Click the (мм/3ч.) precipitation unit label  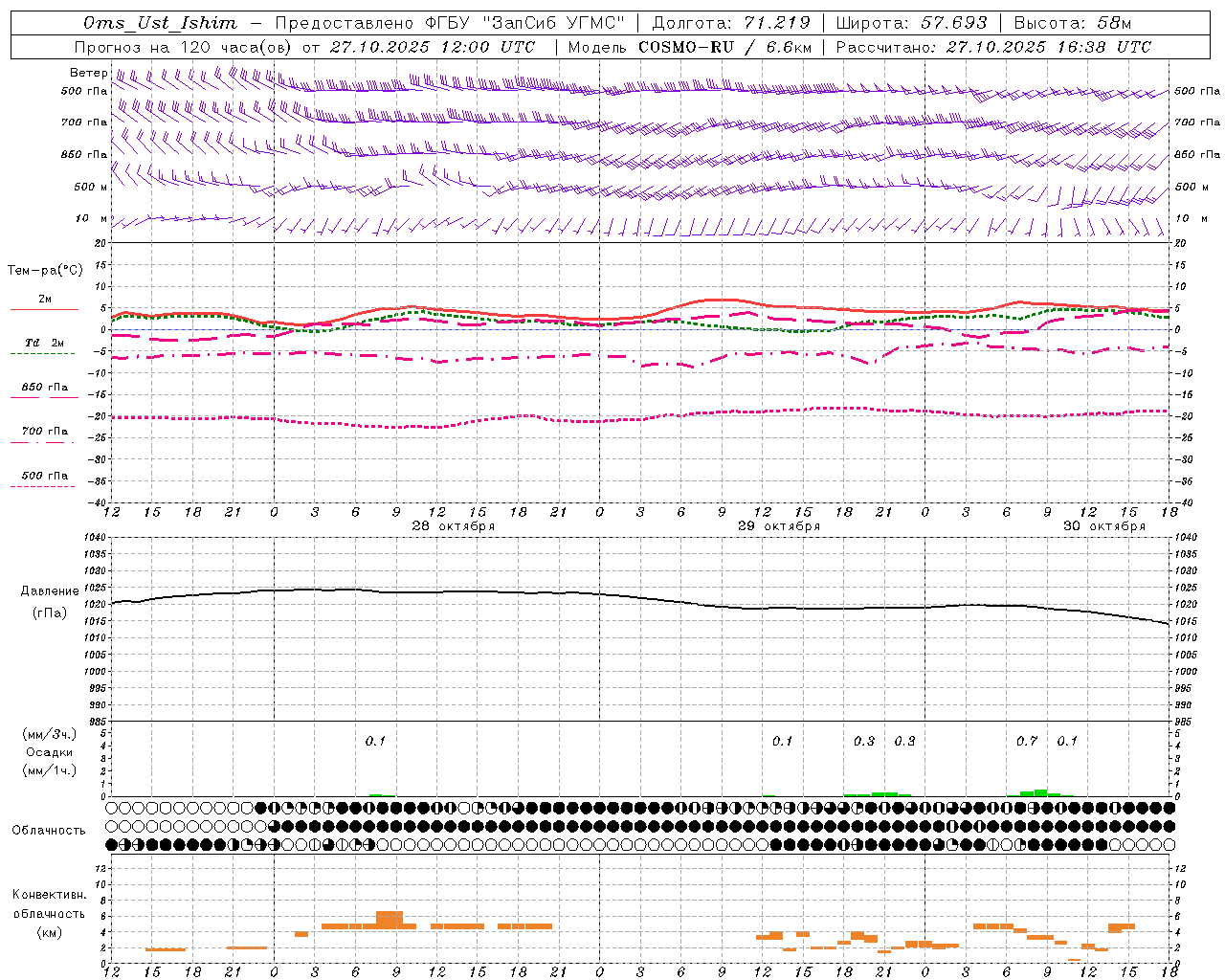(x=49, y=734)
